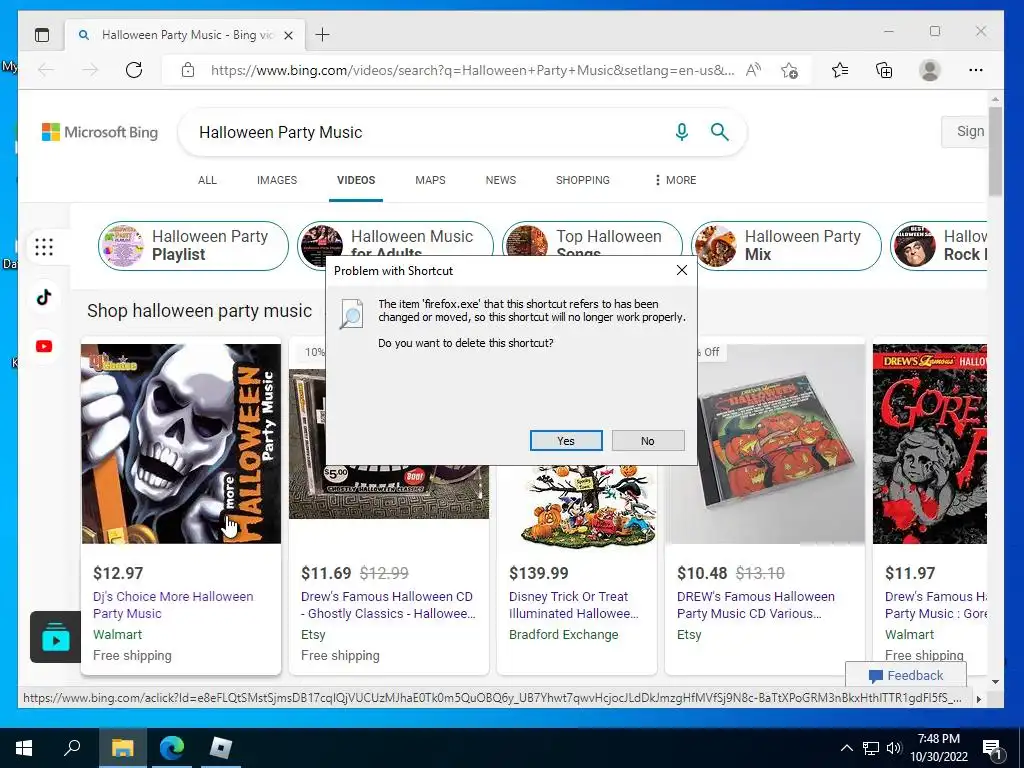This screenshot has width=1024, height=768.
Task: Click the Read aloud icon
Action: pyautogui.click(x=754, y=70)
